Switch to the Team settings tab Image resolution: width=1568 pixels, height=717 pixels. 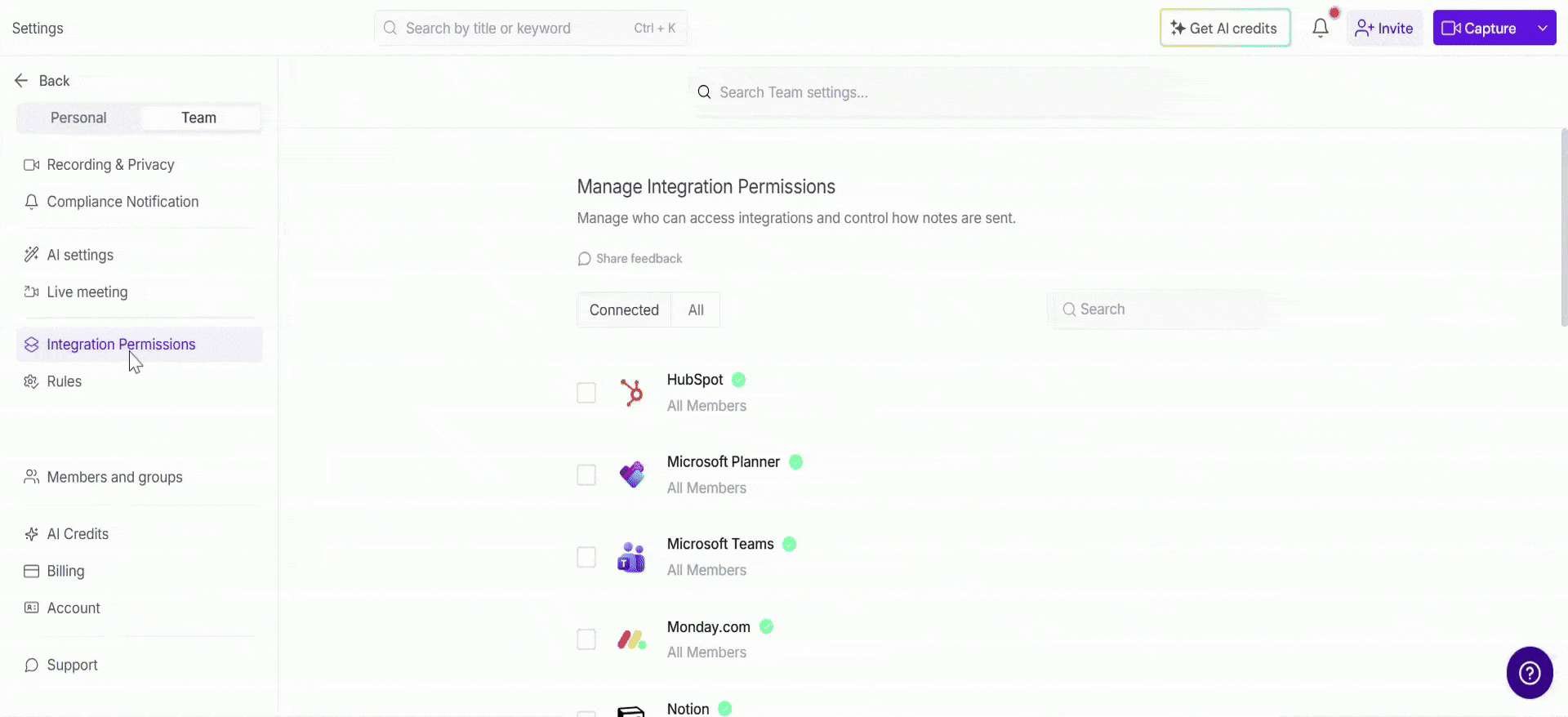pyautogui.click(x=199, y=118)
